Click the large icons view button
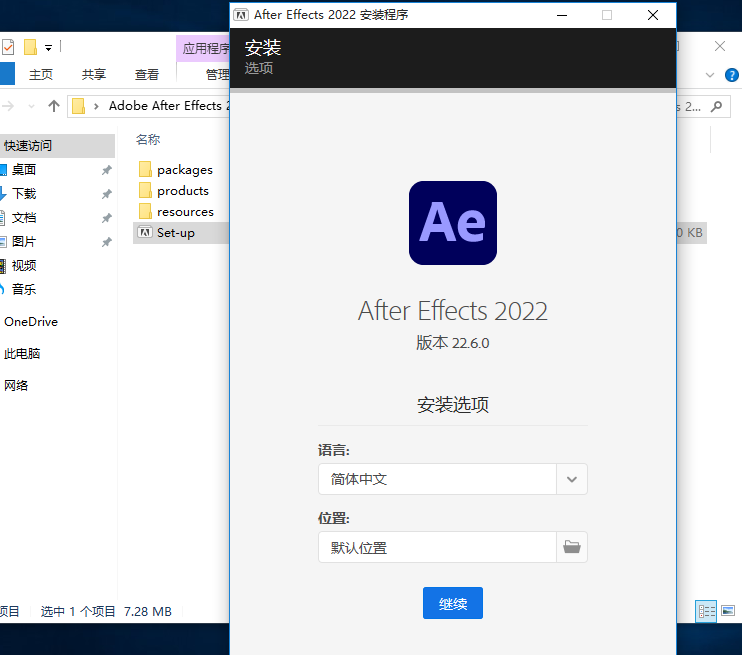This screenshot has width=742, height=655. (x=728, y=610)
